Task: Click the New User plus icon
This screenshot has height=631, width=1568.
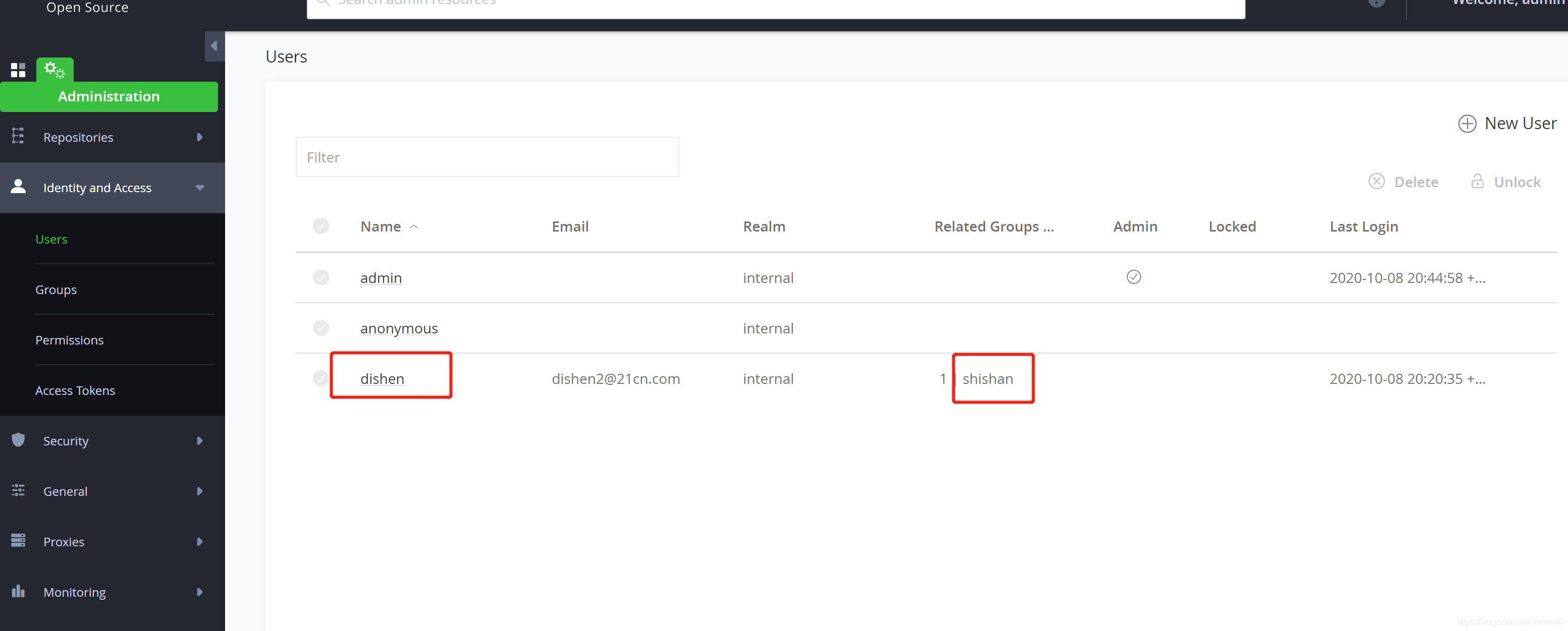Action: pos(1467,124)
